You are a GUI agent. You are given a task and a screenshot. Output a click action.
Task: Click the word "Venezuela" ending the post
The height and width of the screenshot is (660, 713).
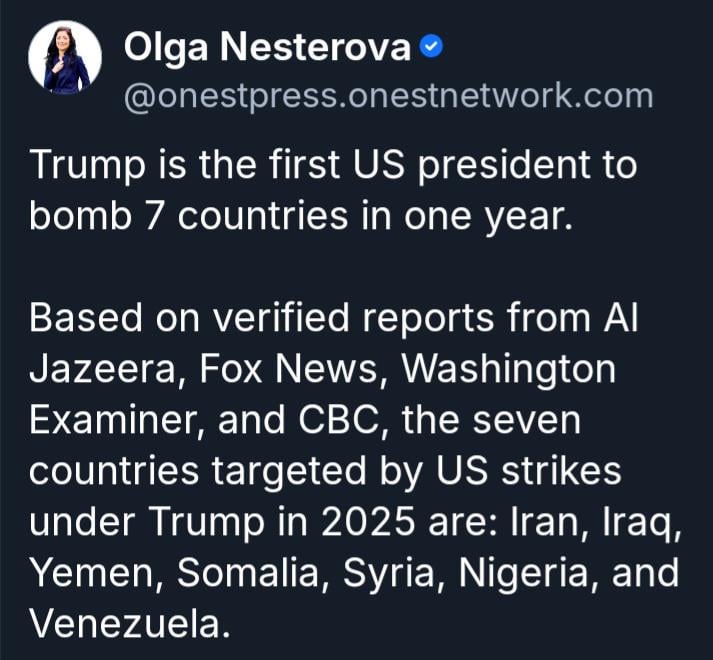124,625
